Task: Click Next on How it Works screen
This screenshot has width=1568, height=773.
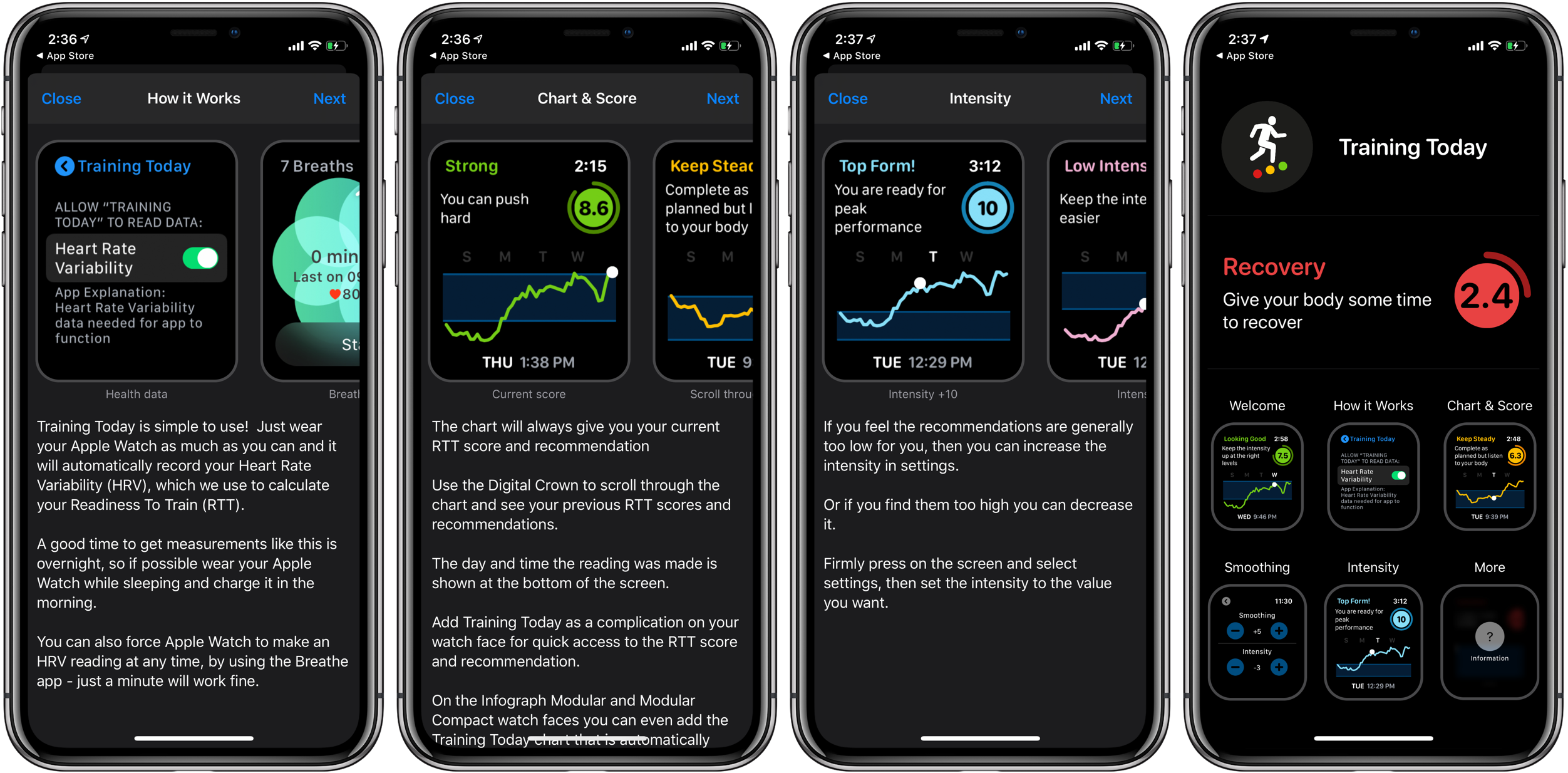Action: pos(330,97)
